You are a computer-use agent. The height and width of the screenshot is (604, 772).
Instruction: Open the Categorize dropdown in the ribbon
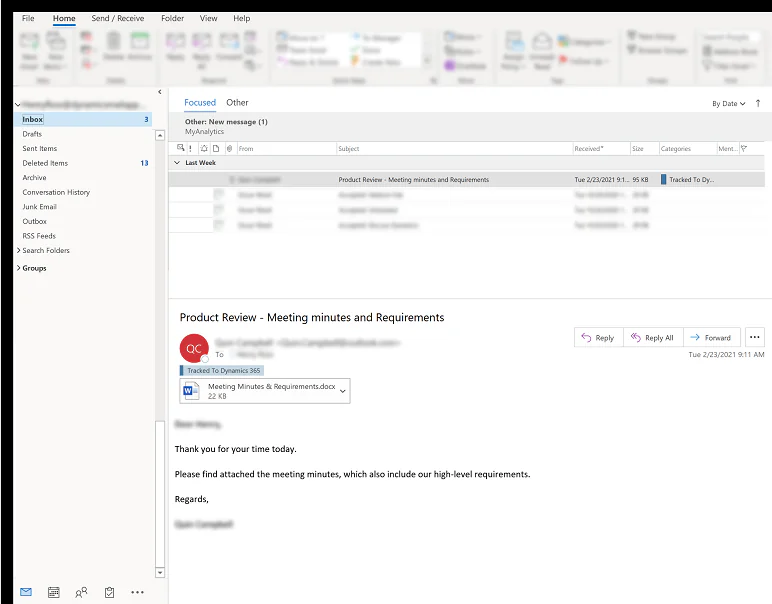pos(584,42)
